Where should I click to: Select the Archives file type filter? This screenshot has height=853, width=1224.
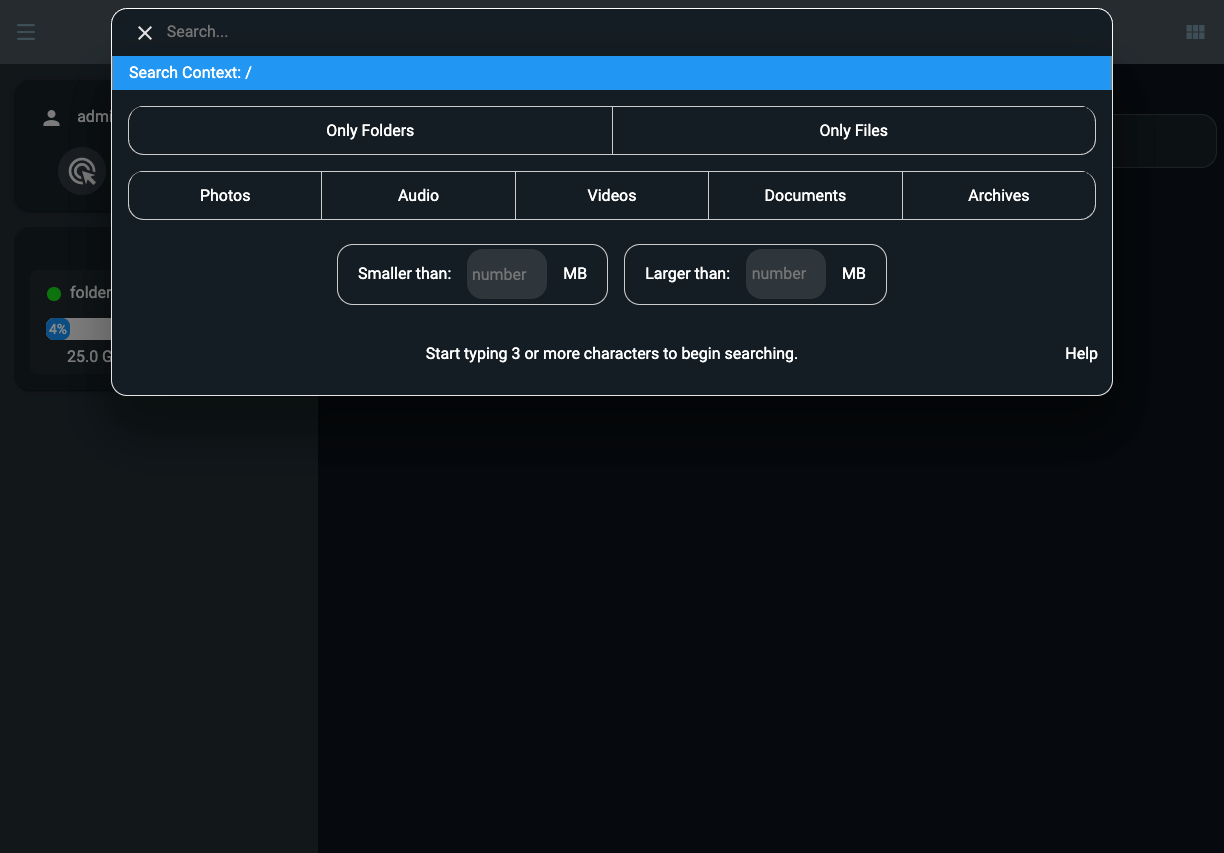point(999,196)
